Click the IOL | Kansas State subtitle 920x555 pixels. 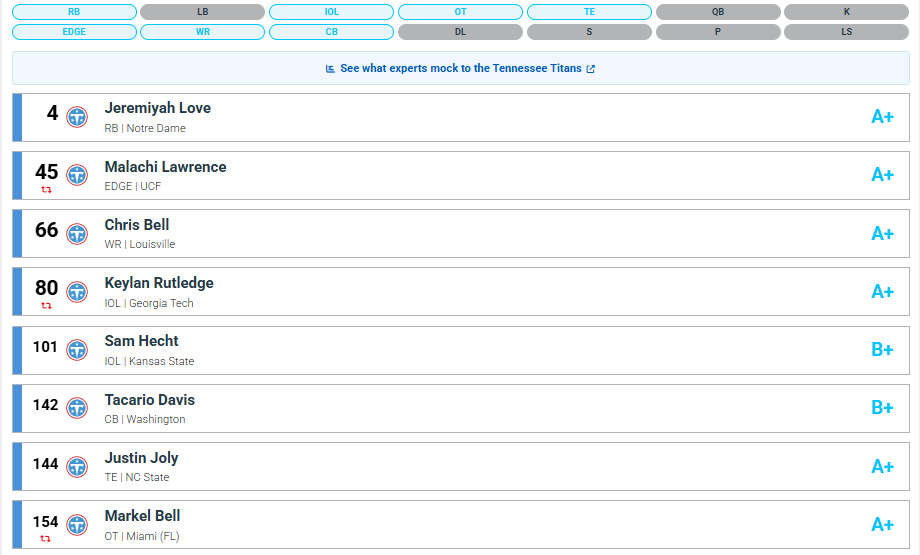click(149, 361)
